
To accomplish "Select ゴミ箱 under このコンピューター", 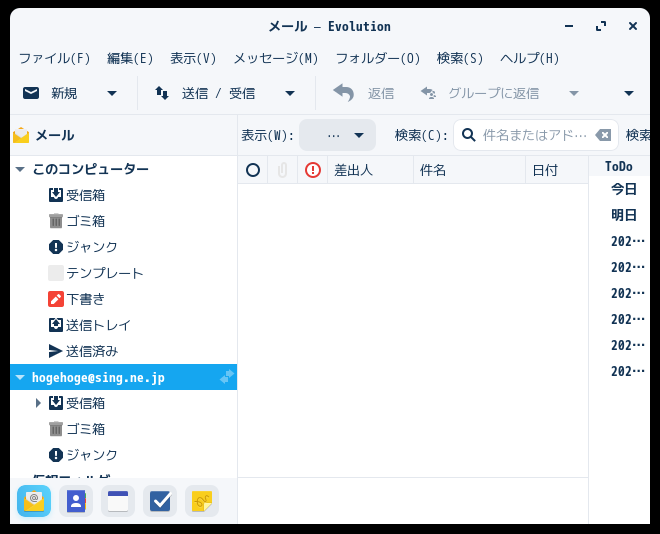I will click(123, 221).
